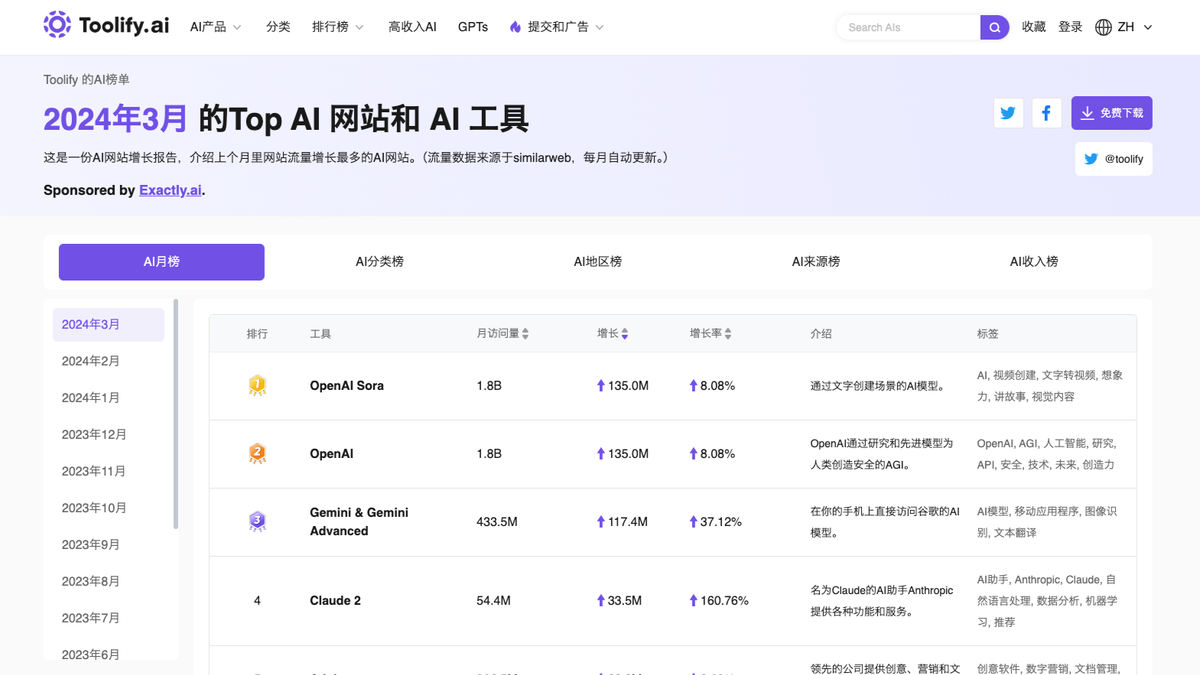The width and height of the screenshot is (1200, 675).
Task: Sort by the 月访问量 sort arrows
Action: pos(526,334)
